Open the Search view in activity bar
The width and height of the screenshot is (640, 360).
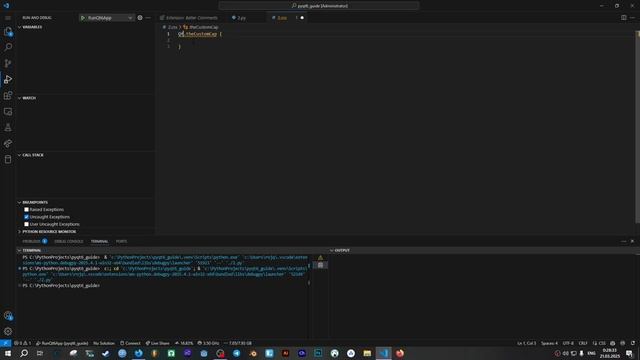(8, 47)
